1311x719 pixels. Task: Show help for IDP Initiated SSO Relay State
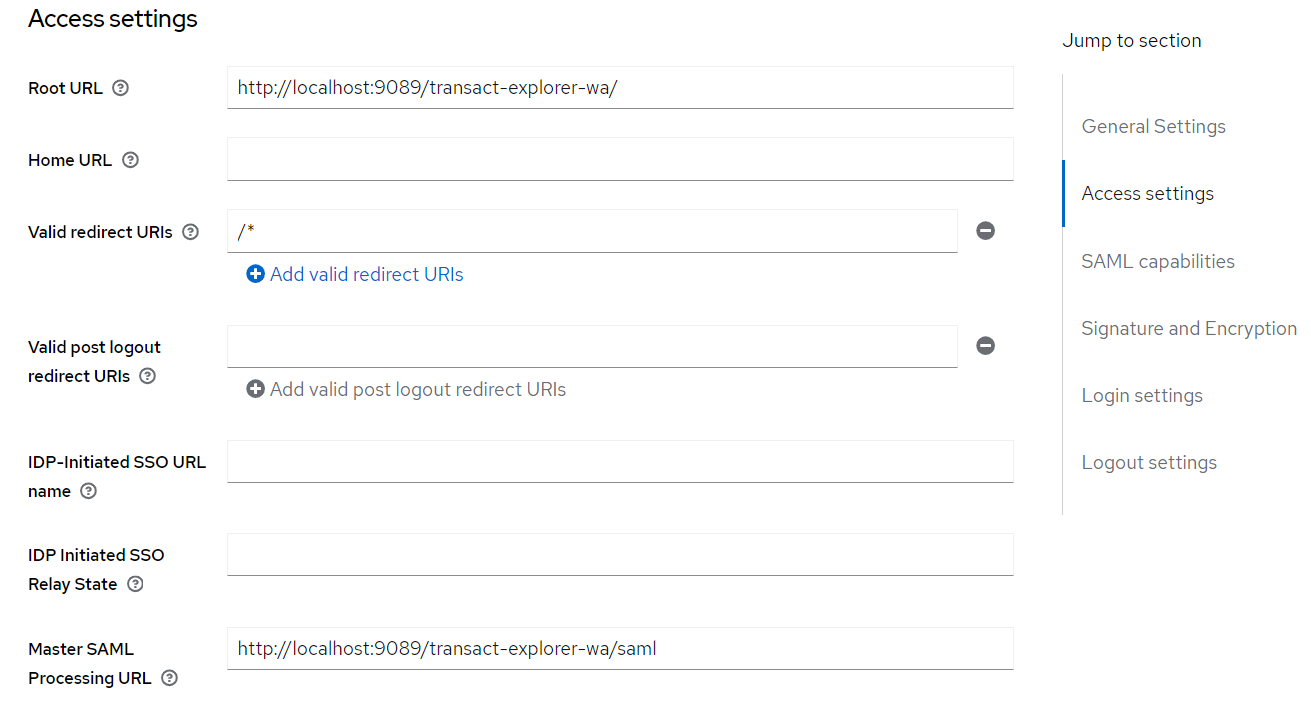click(135, 584)
